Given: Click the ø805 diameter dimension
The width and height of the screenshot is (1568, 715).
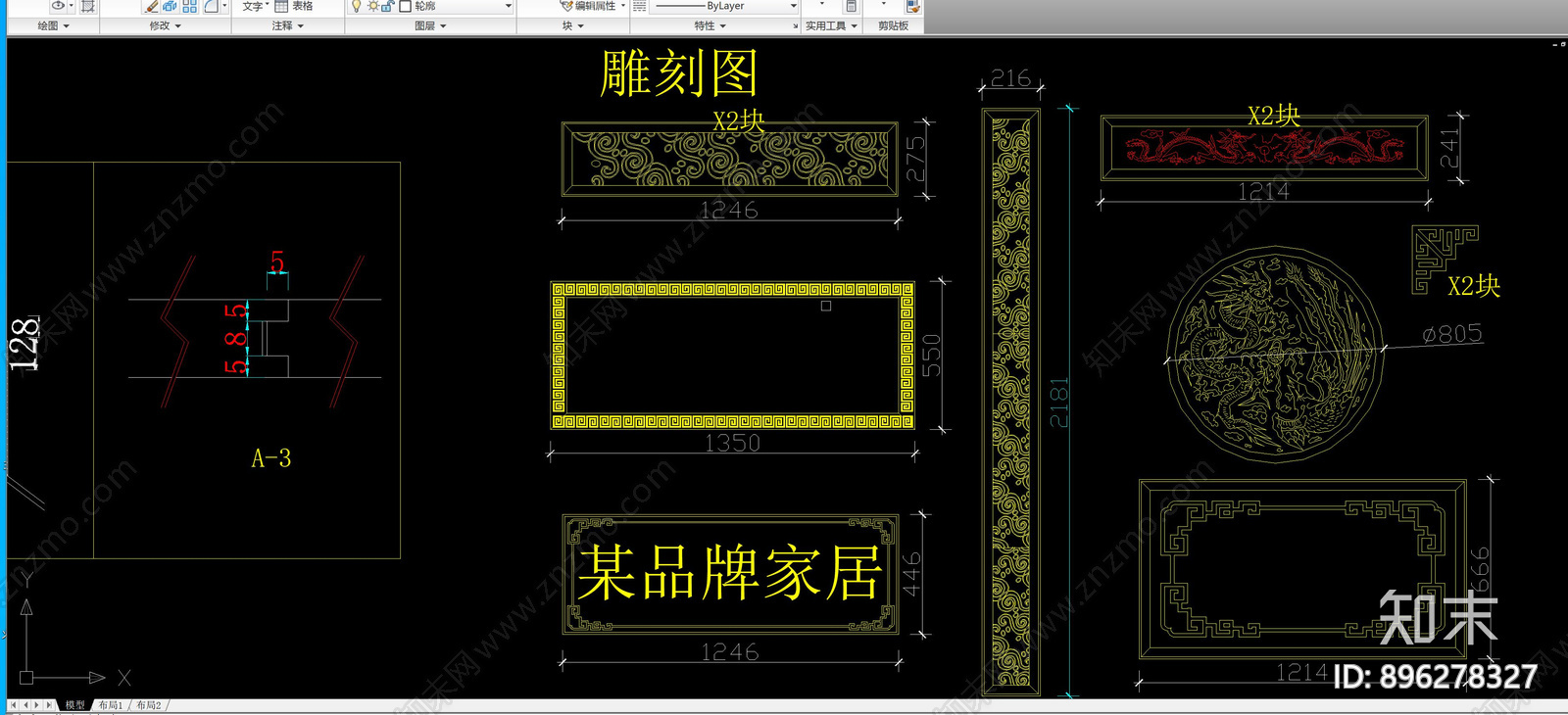Looking at the screenshot, I should (1452, 334).
